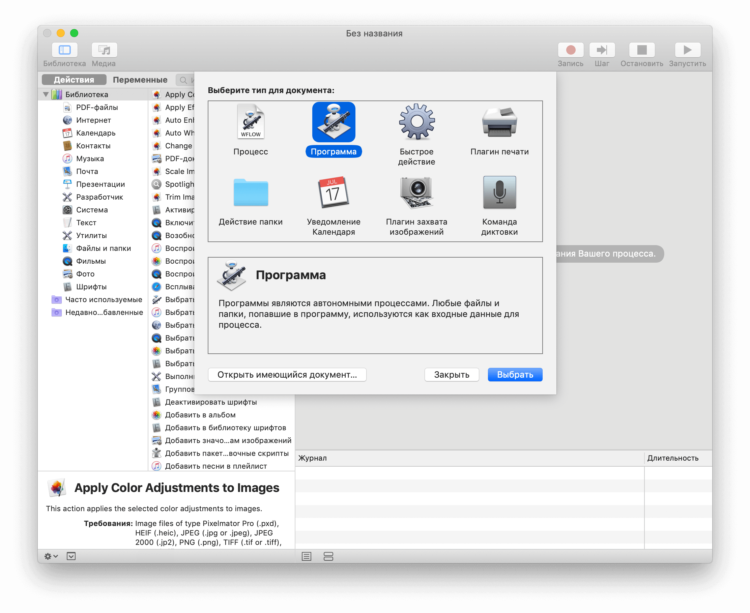Select the Программа document type icon
Viewport: 750px width, 613px height.
333,122
